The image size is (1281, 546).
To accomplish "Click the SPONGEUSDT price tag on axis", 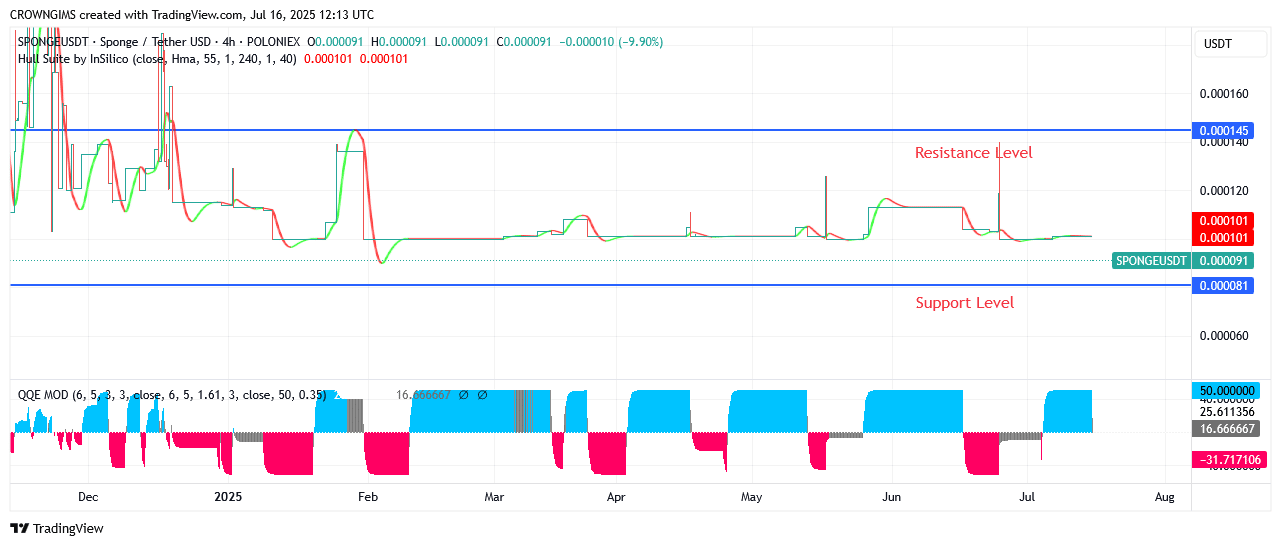I will (x=1152, y=261).
